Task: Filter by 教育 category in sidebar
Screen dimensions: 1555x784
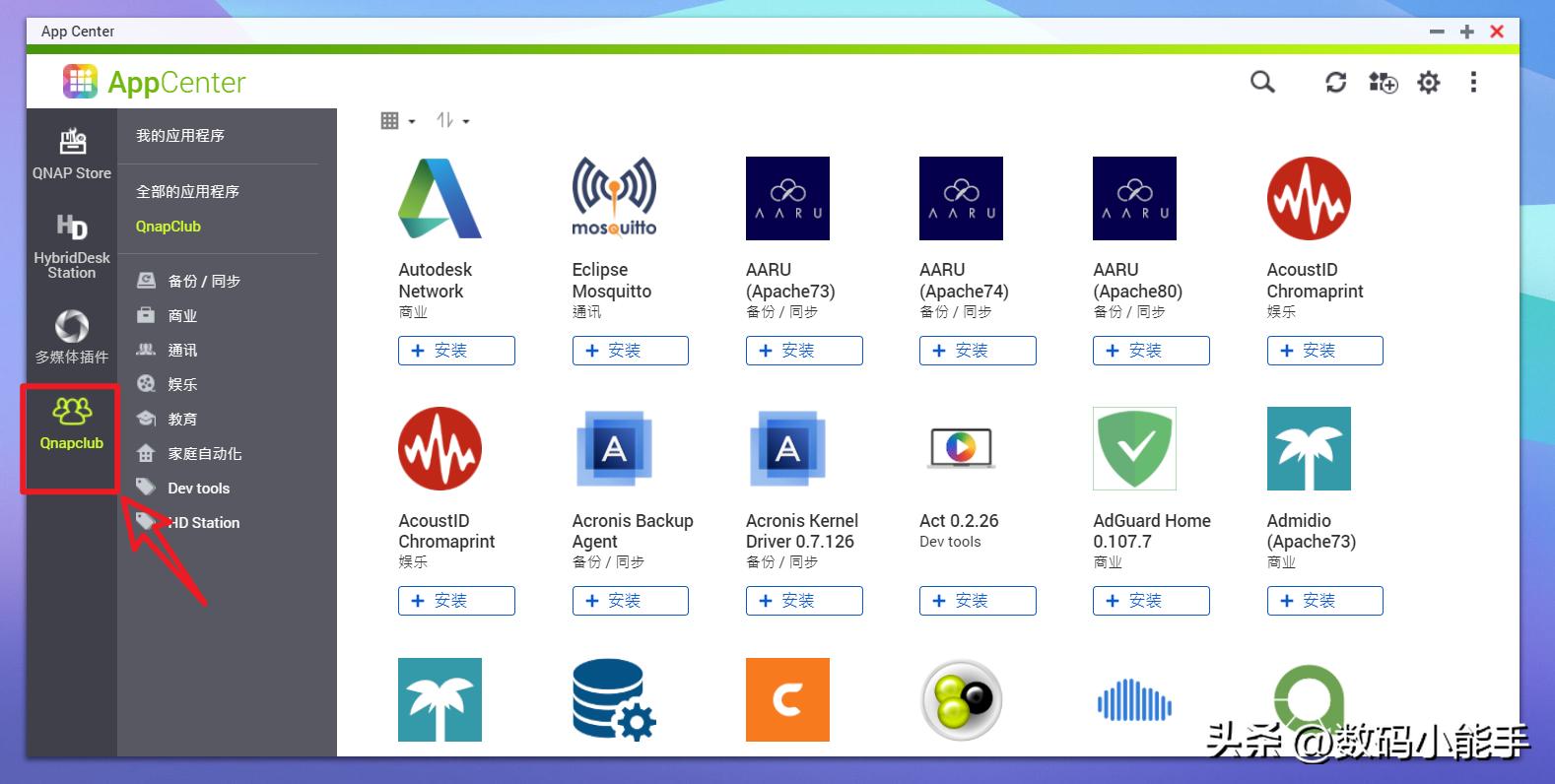Action: (x=167, y=419)
